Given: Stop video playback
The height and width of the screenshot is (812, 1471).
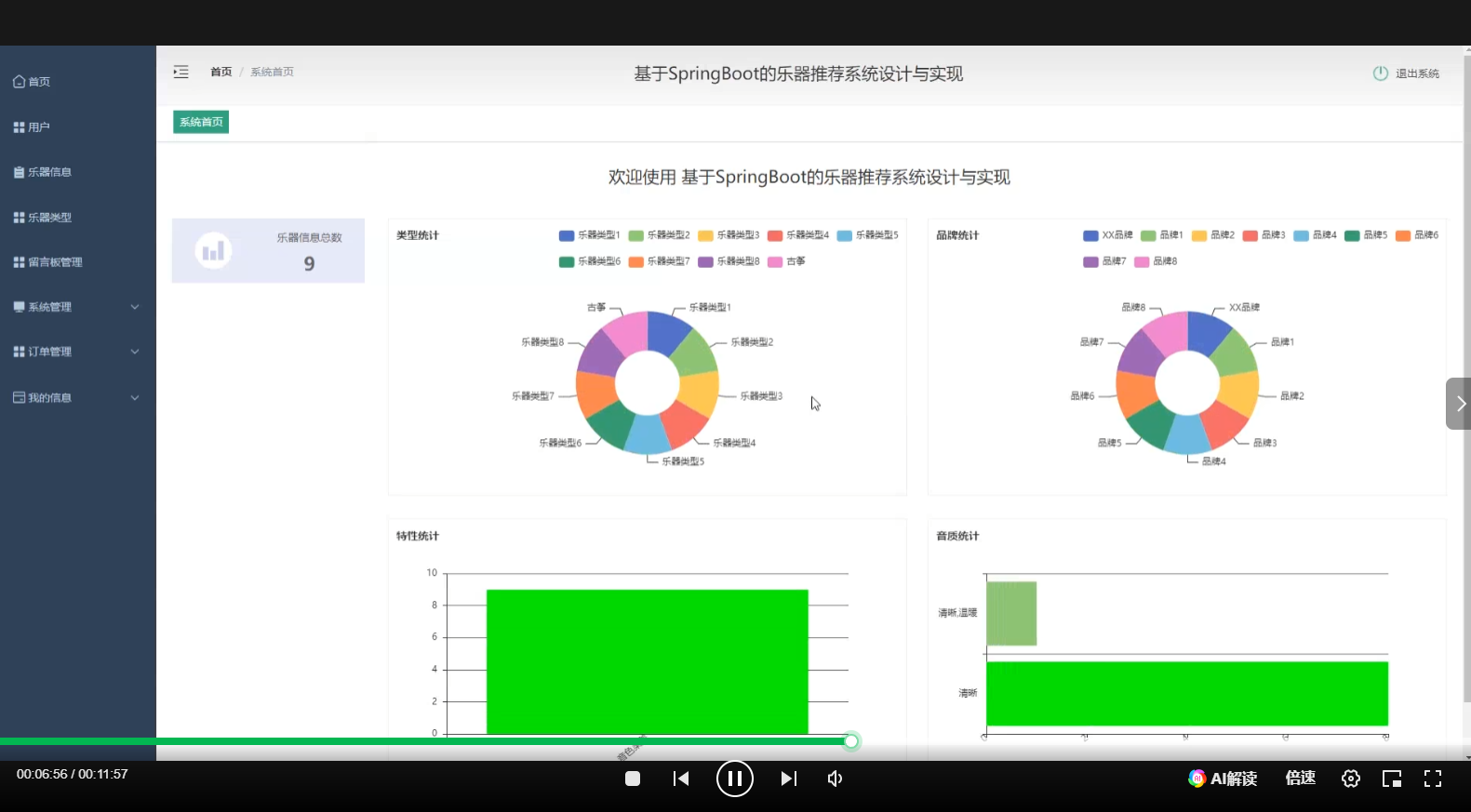Looking at the screenshot, I should coord(633,779).
